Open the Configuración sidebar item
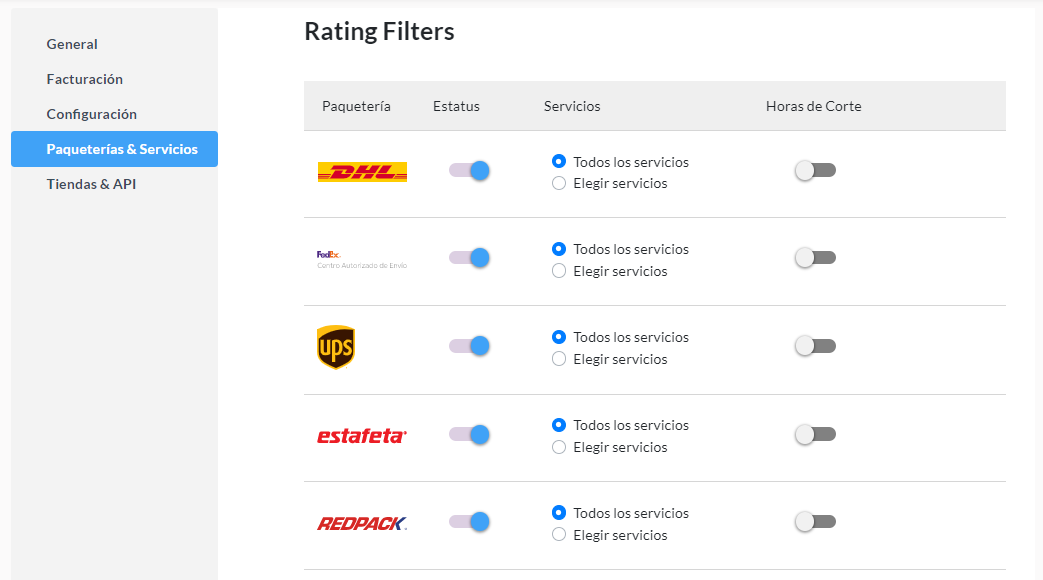 (x=92, y=114)
